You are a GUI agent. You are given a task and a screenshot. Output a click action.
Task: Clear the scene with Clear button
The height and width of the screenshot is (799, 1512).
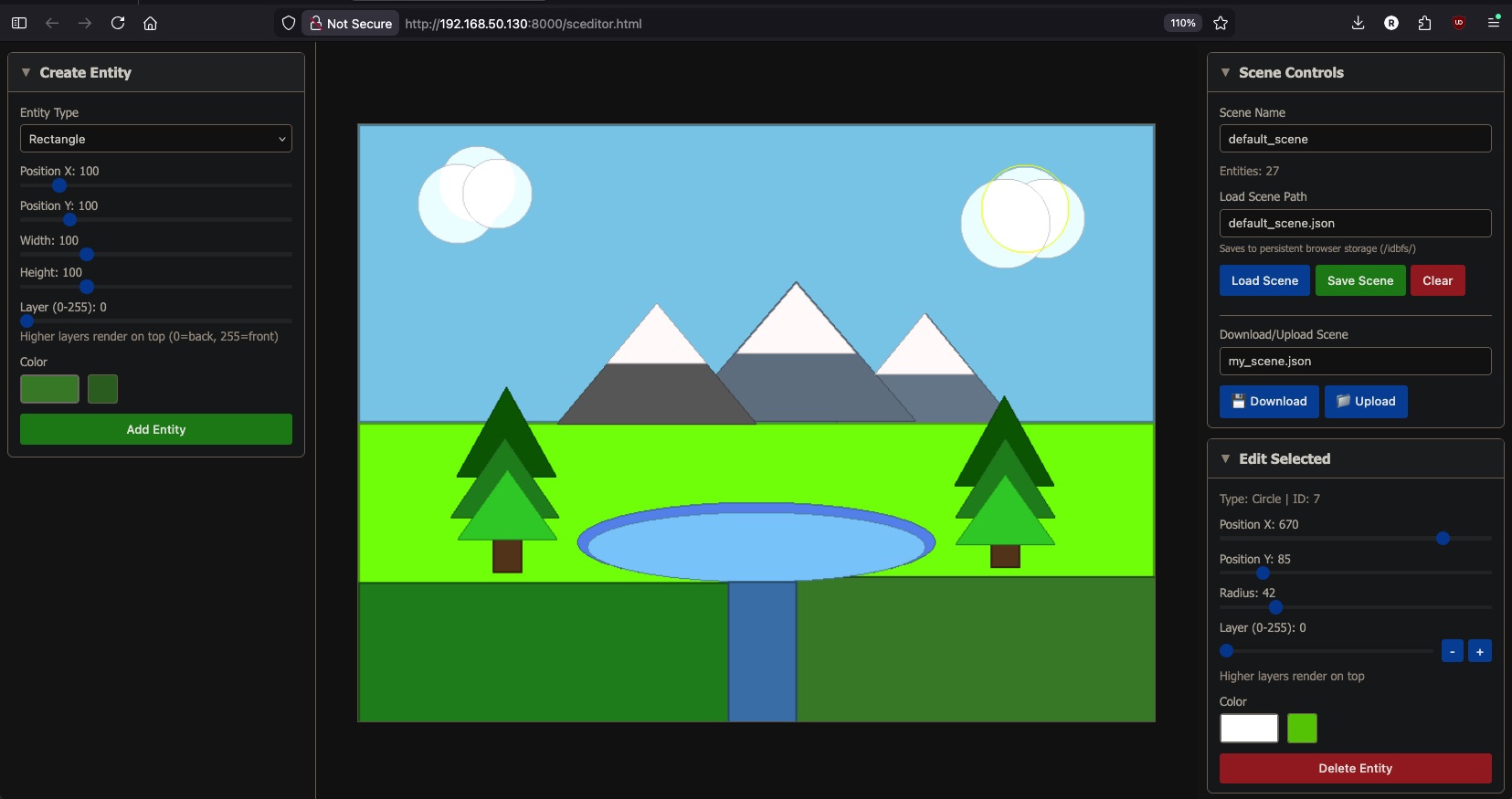(1438, 280)
